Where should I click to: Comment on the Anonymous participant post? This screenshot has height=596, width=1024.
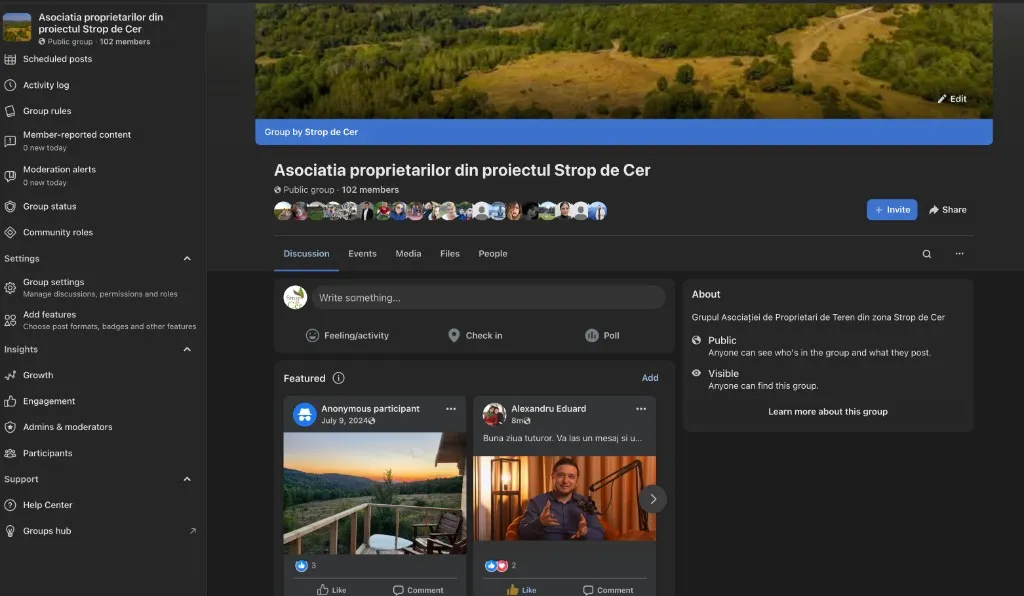click(x=418, y=590)
